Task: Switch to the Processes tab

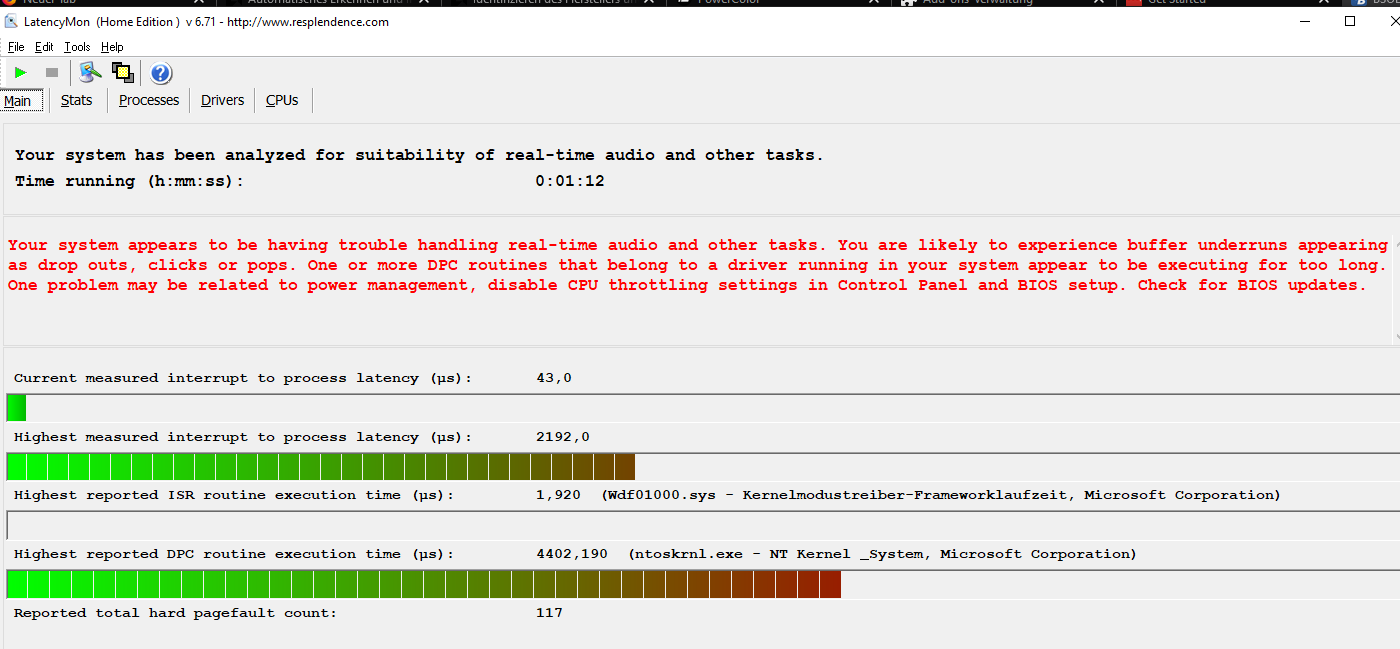Action: [x=148, y=100]
